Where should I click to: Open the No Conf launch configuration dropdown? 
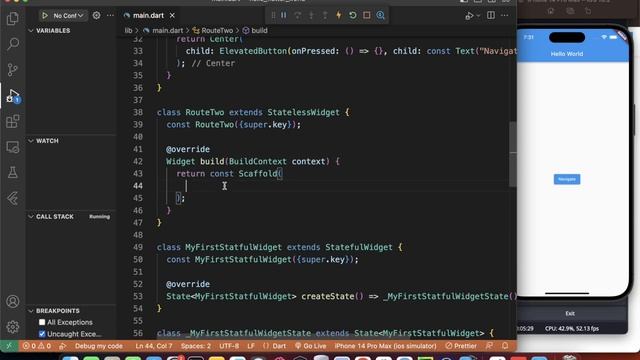coord(68,16)
